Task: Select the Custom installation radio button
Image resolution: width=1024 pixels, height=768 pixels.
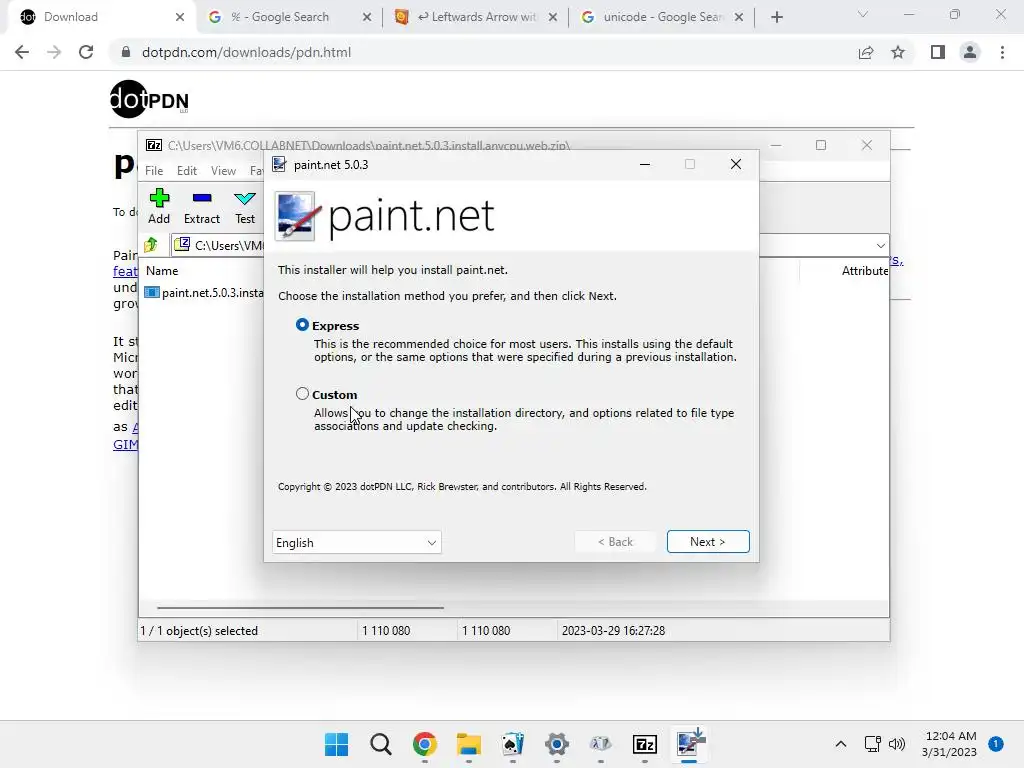Action: [302, 394]
